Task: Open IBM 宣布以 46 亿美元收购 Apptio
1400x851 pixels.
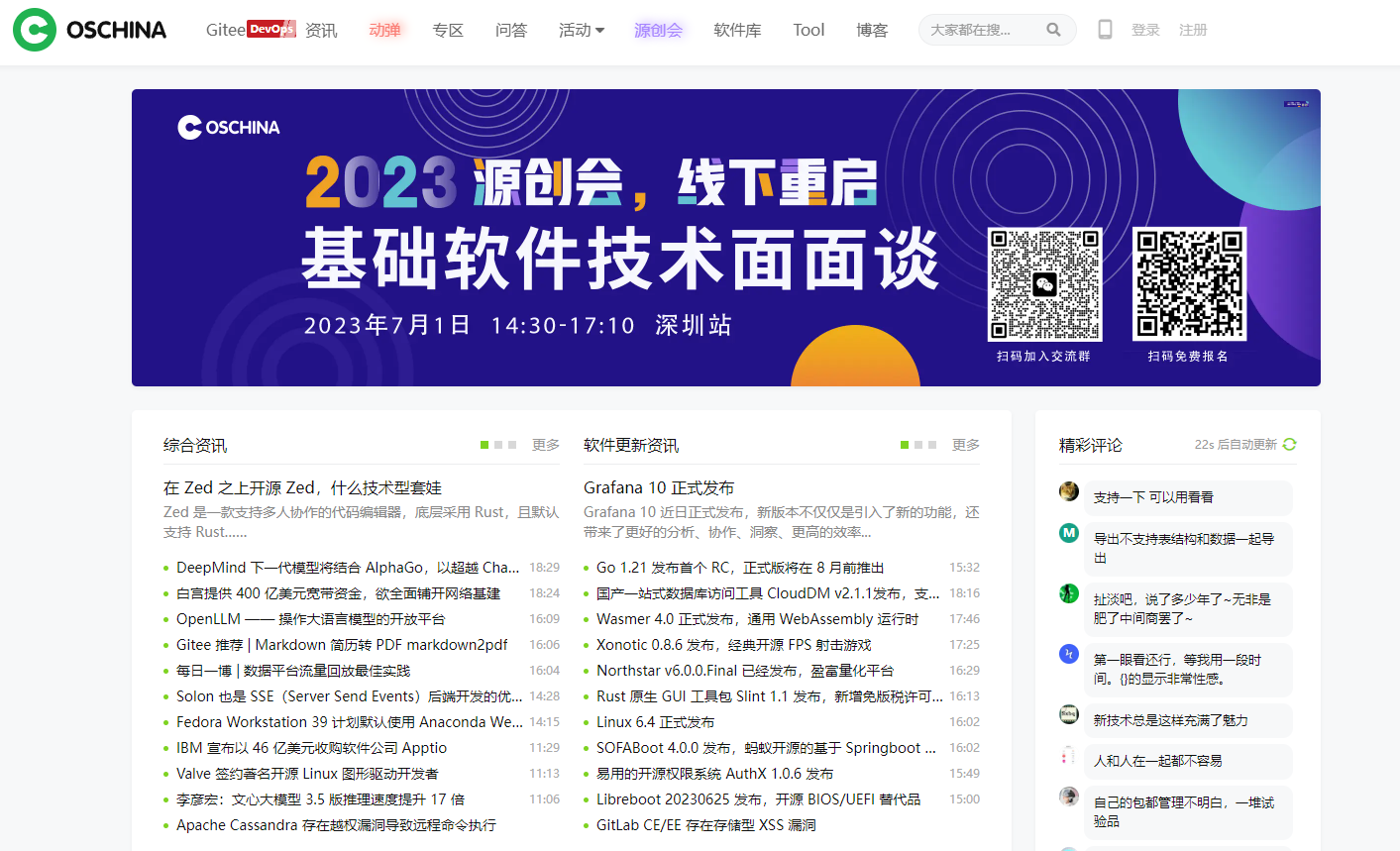Action: point(311,748)
